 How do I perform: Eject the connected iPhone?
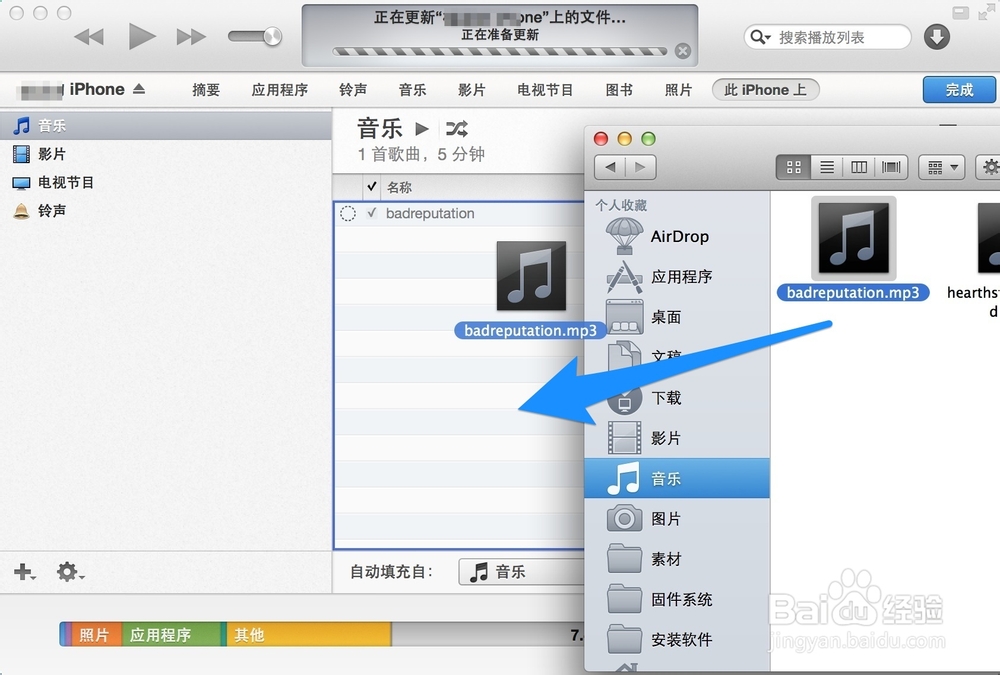point(140,89)
